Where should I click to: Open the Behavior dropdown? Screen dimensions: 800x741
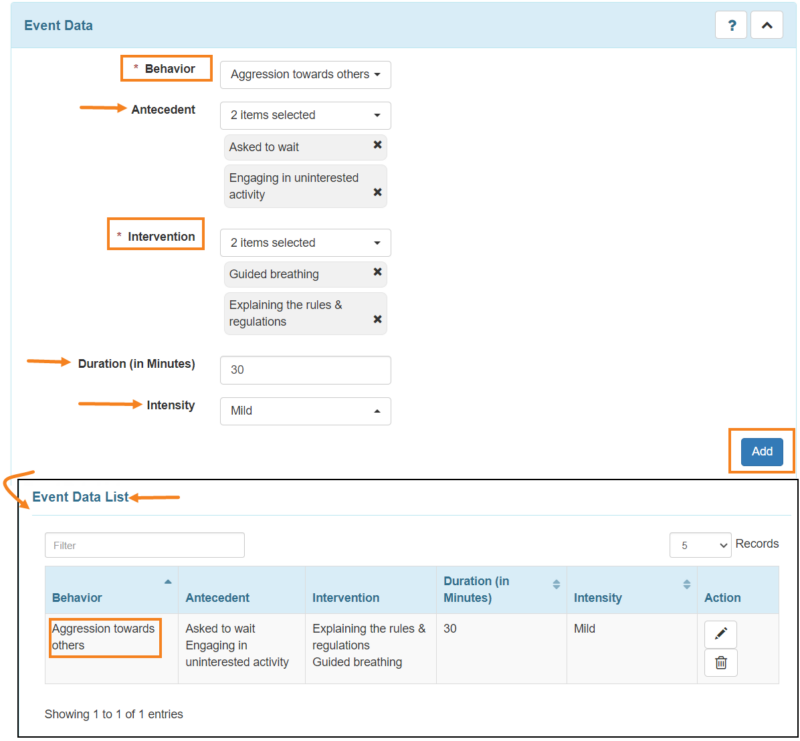click(x=305, y=74)
